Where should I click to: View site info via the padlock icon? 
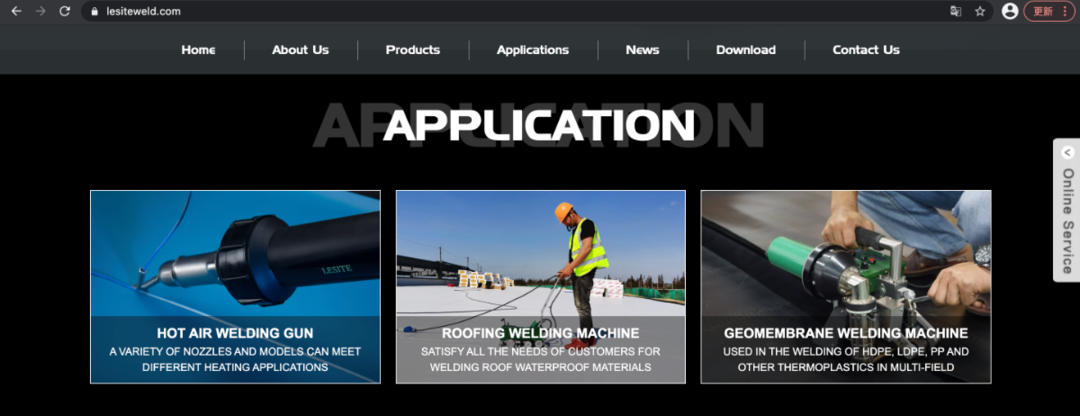[x=95, y=11]
